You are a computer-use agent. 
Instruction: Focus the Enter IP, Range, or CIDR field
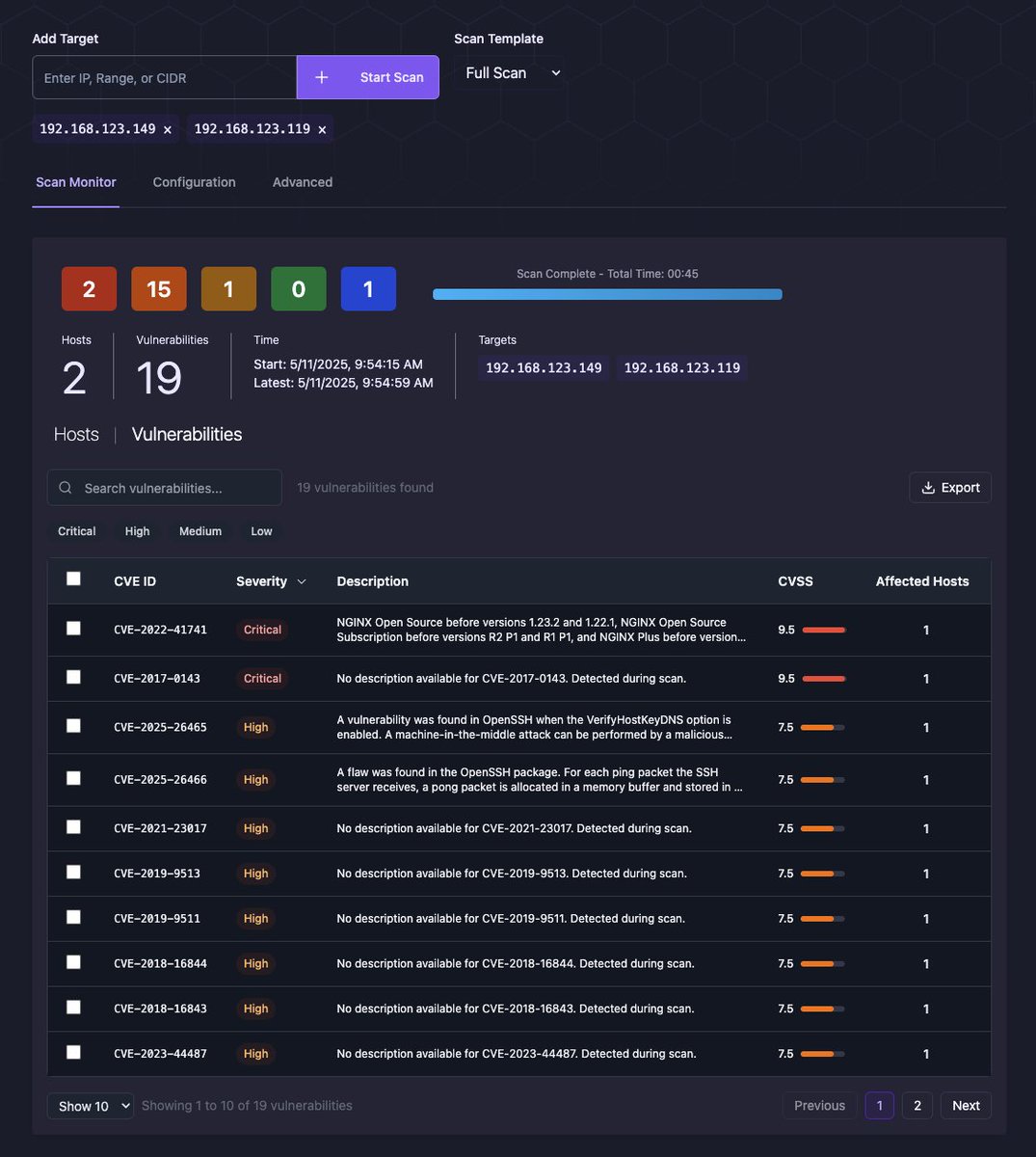click(165, 77)
